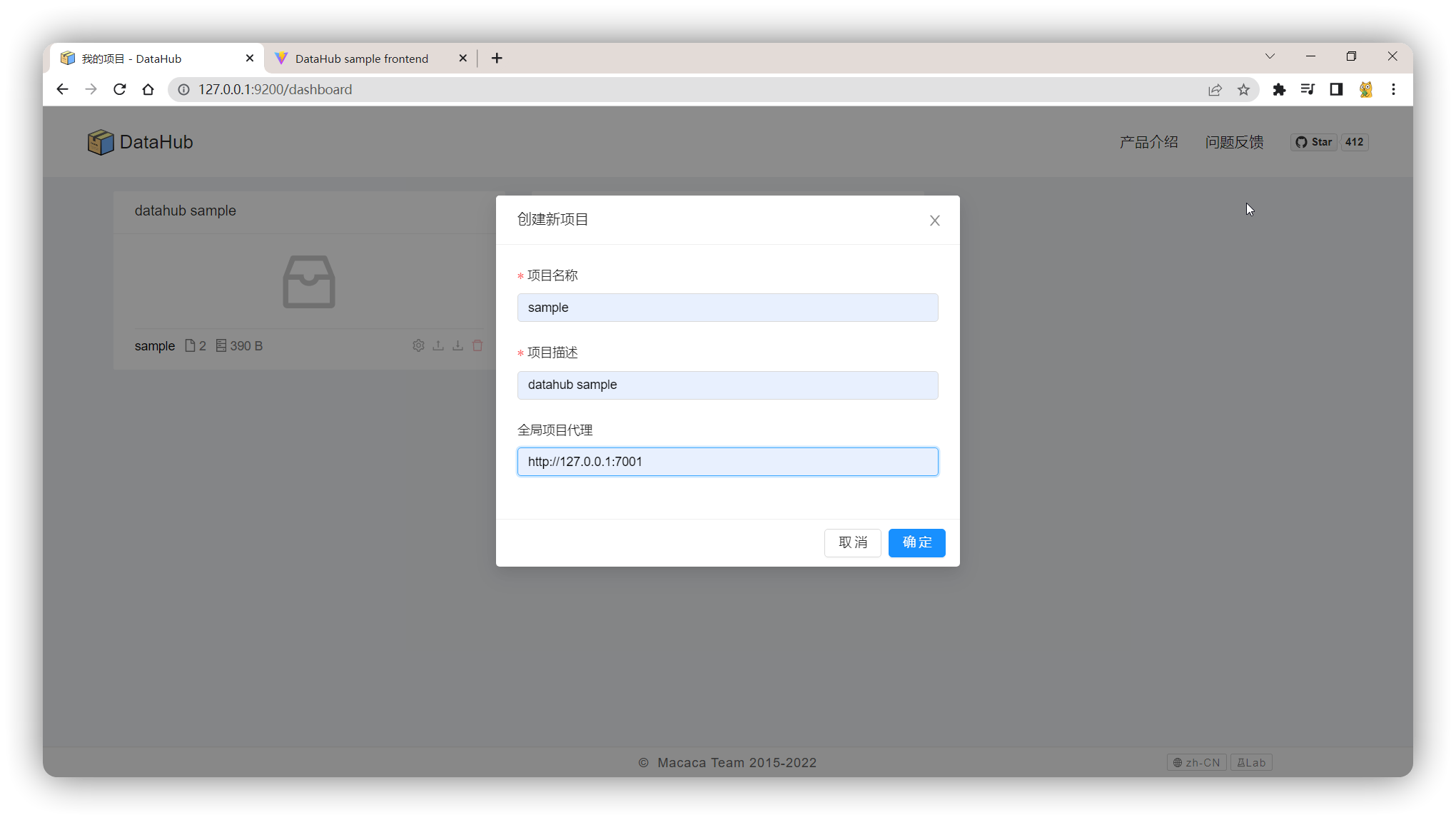Click the browser back arrow
Viewport: 1456px width, 820px height.
click(62, 89)
